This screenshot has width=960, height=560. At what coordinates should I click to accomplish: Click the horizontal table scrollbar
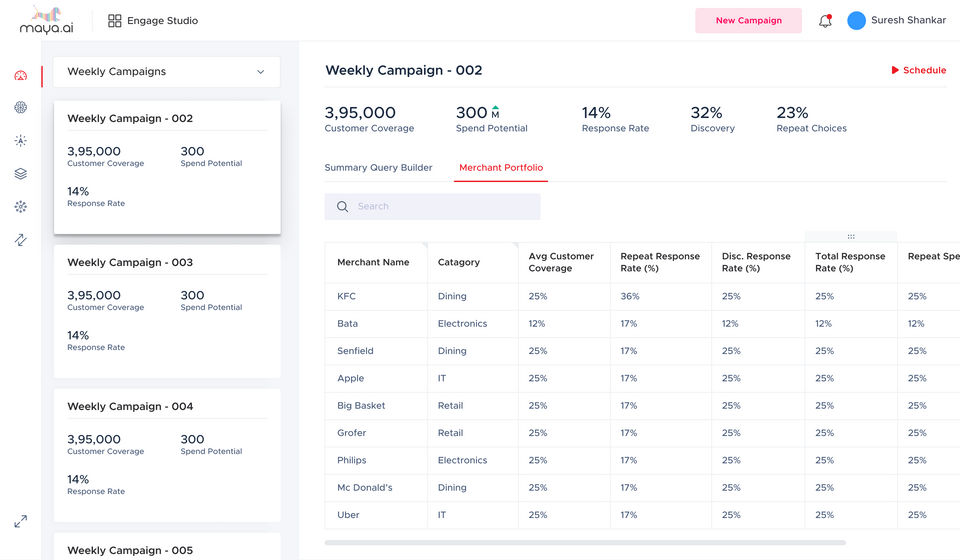(585, 543)
